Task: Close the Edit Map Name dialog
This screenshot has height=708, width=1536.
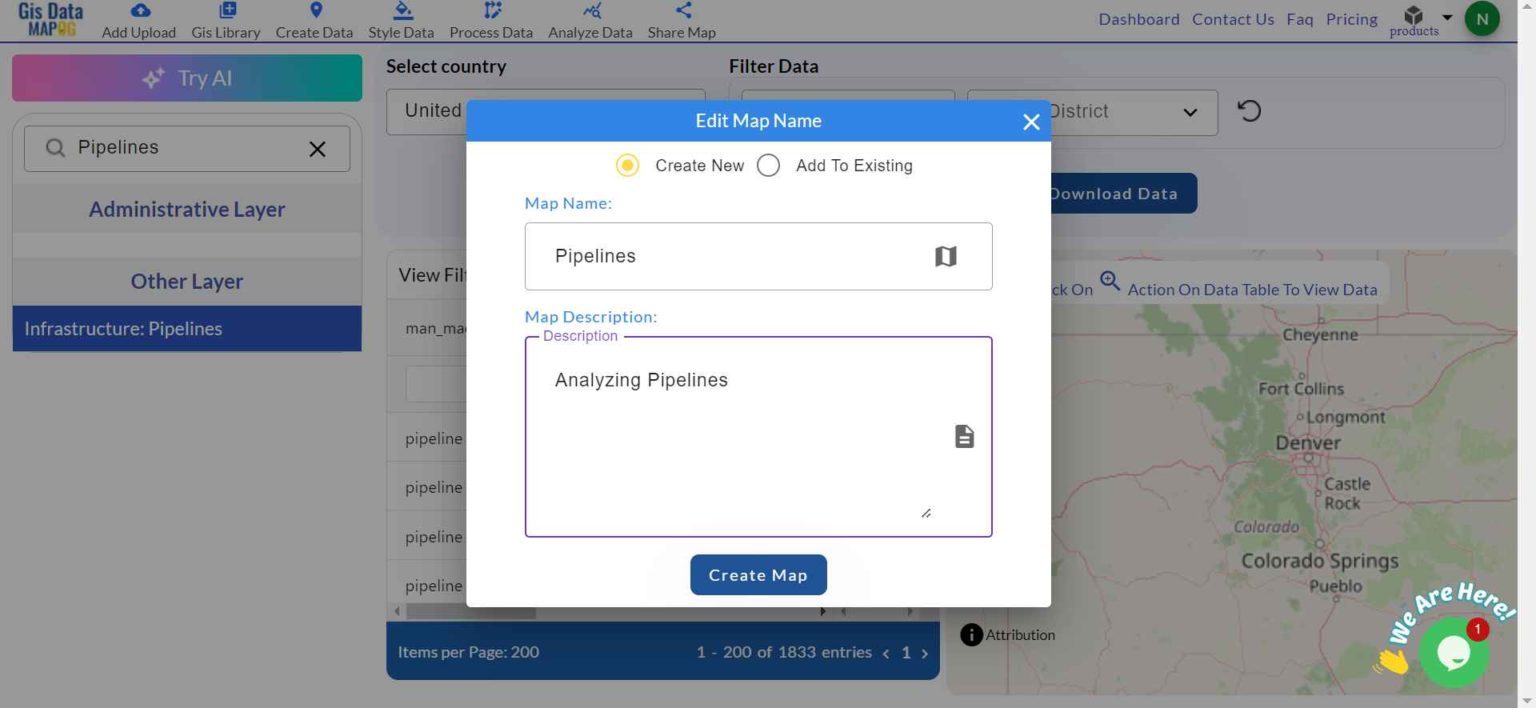Action: (1031, 122)
